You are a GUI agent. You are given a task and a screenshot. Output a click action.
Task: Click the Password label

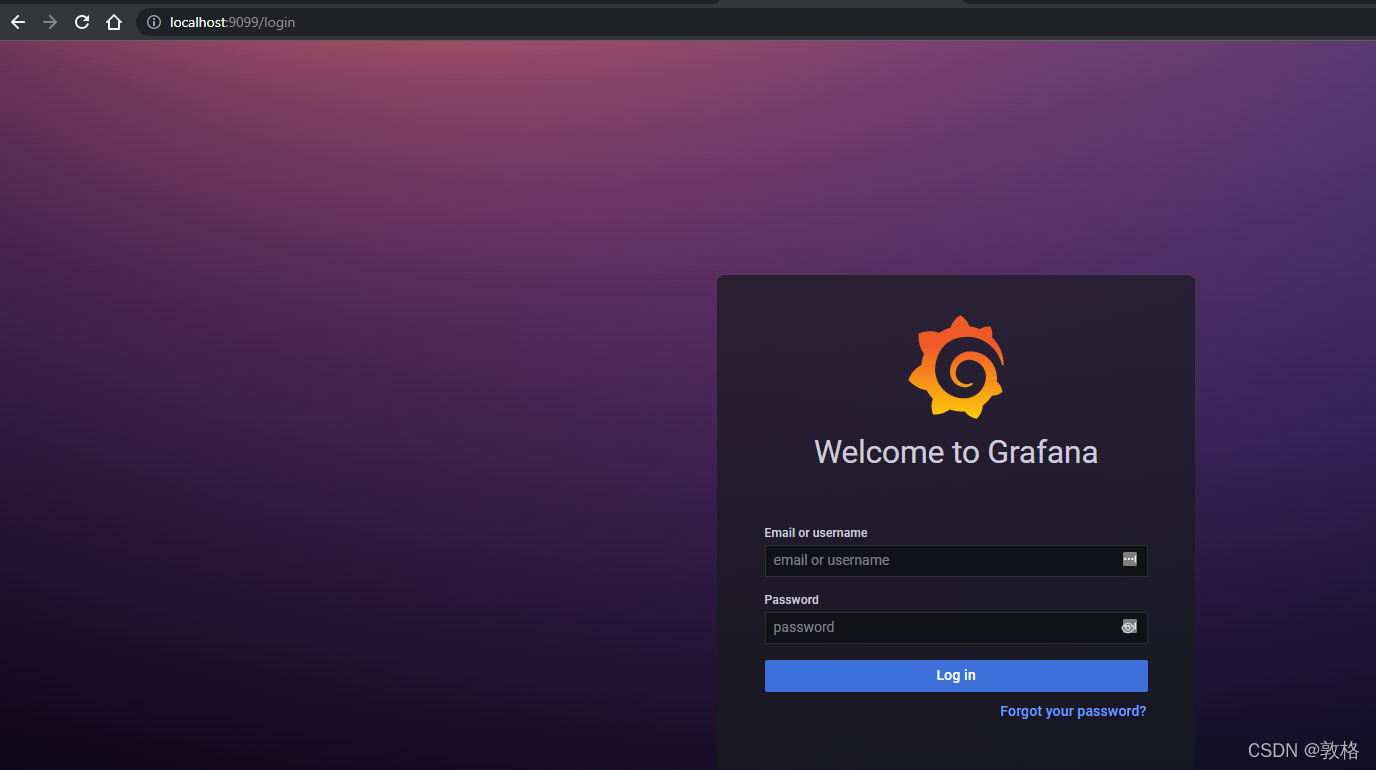[x=791, y=599]
